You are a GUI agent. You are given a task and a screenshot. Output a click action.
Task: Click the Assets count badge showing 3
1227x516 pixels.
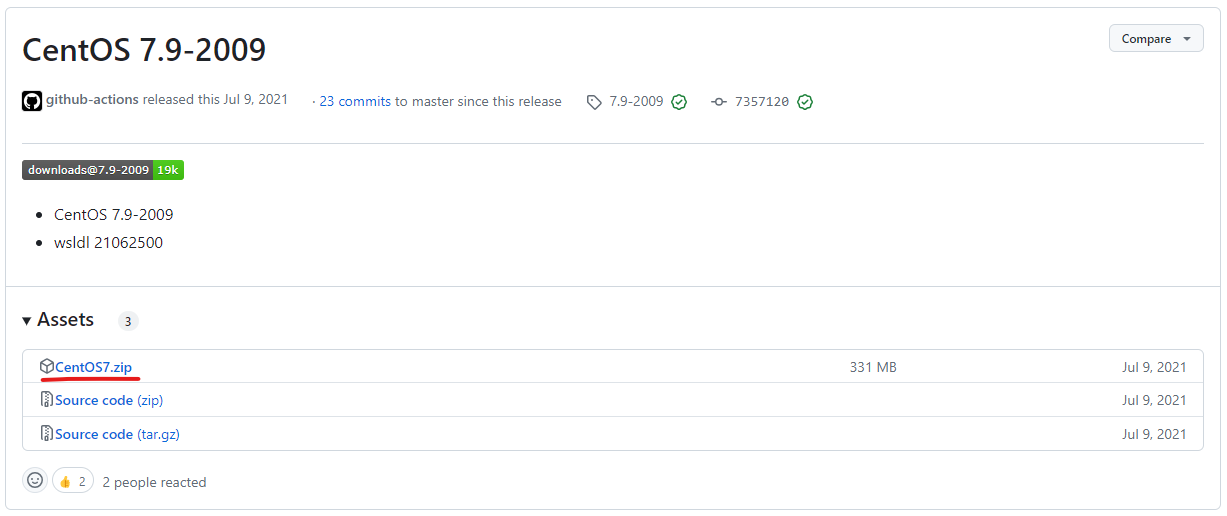[x=128, y=321]
